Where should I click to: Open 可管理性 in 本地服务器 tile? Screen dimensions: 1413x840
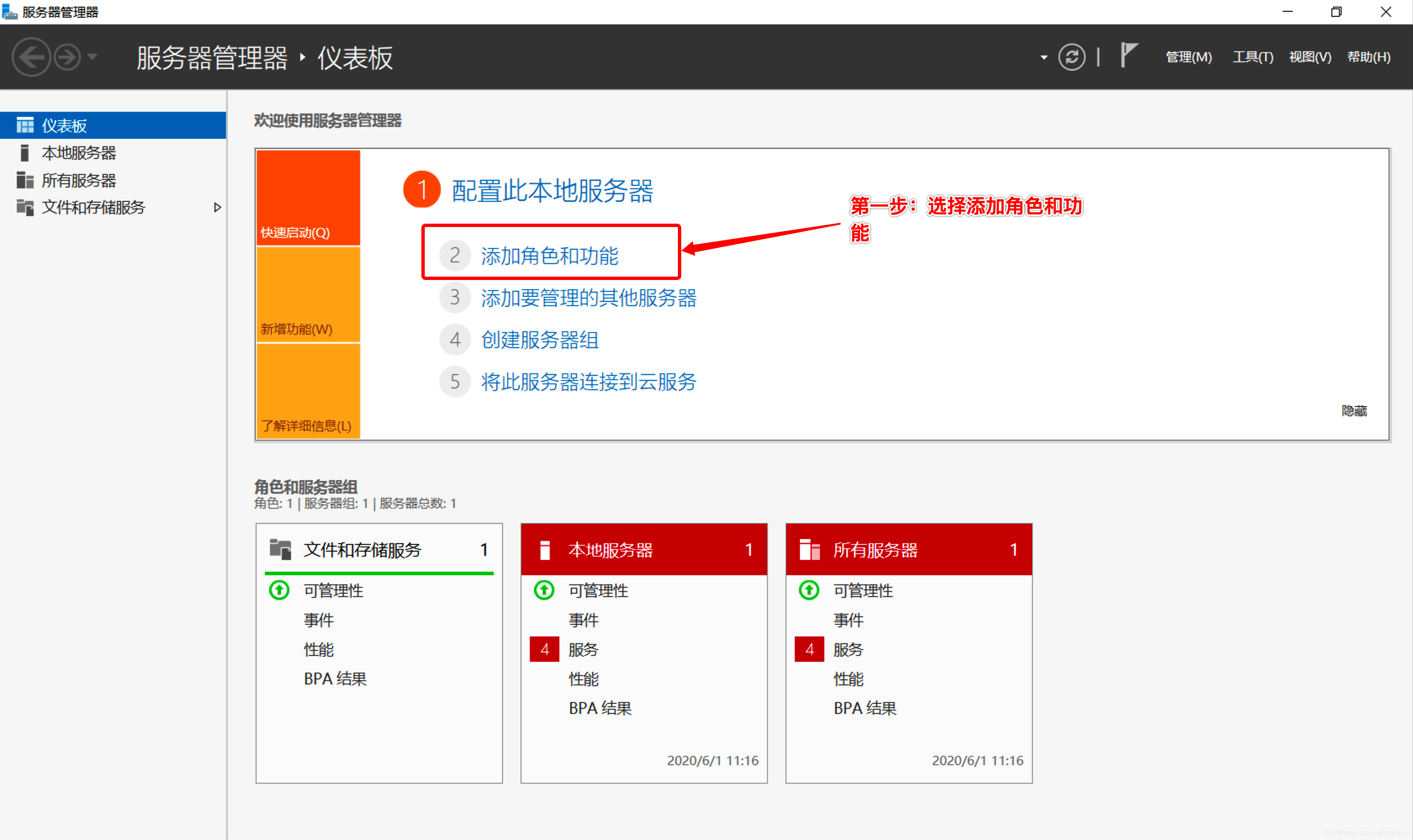click(598, 590)
